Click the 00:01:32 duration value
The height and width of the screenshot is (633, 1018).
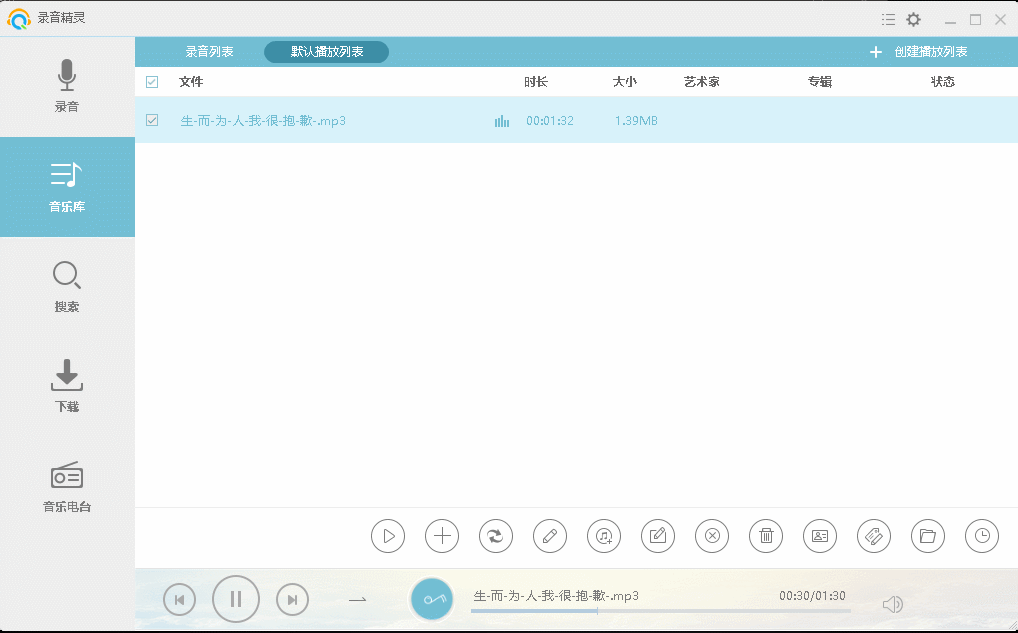click(550, 121)
